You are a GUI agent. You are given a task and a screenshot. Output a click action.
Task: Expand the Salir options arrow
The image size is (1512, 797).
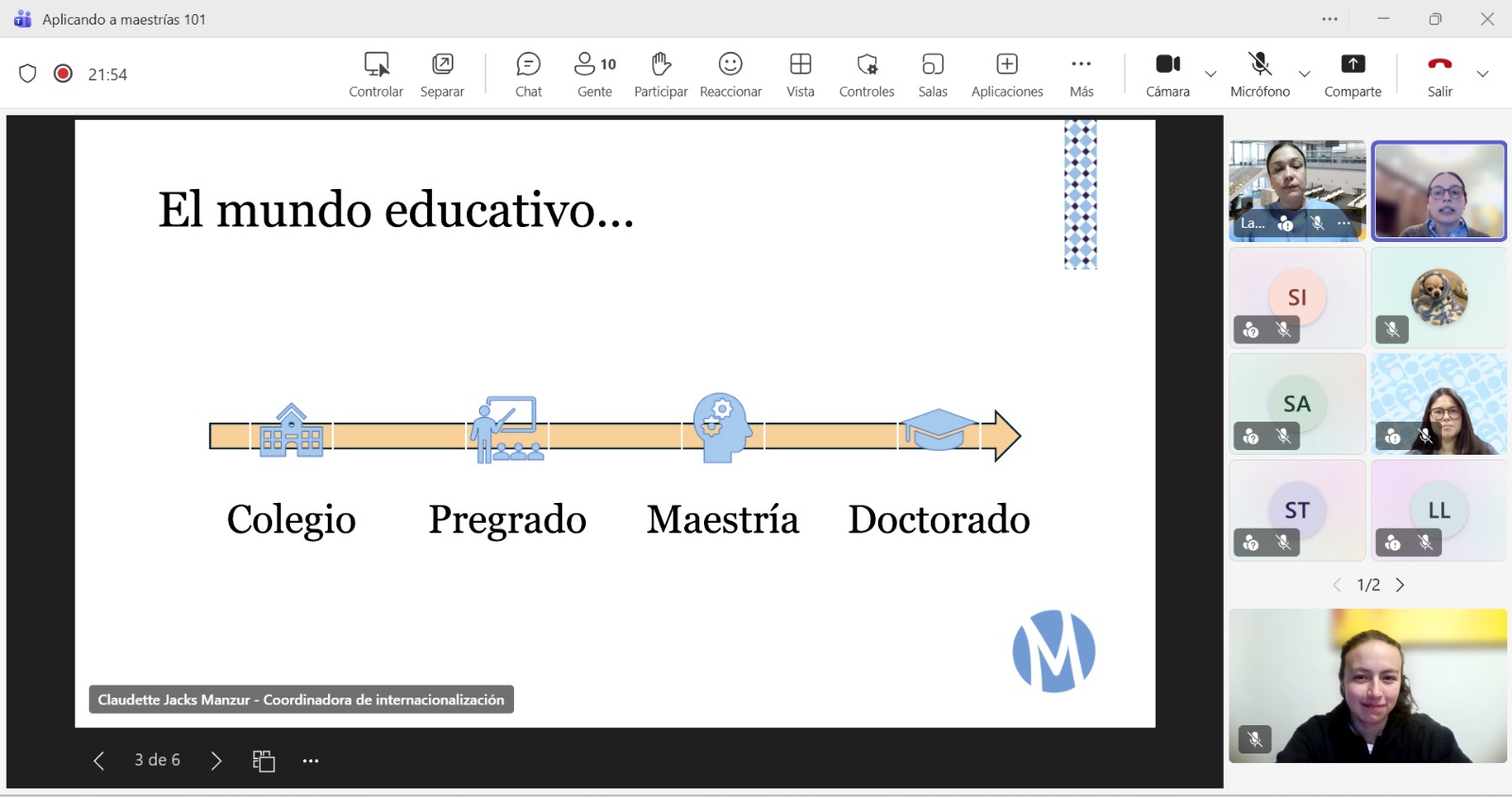(x=1483, y=74)
